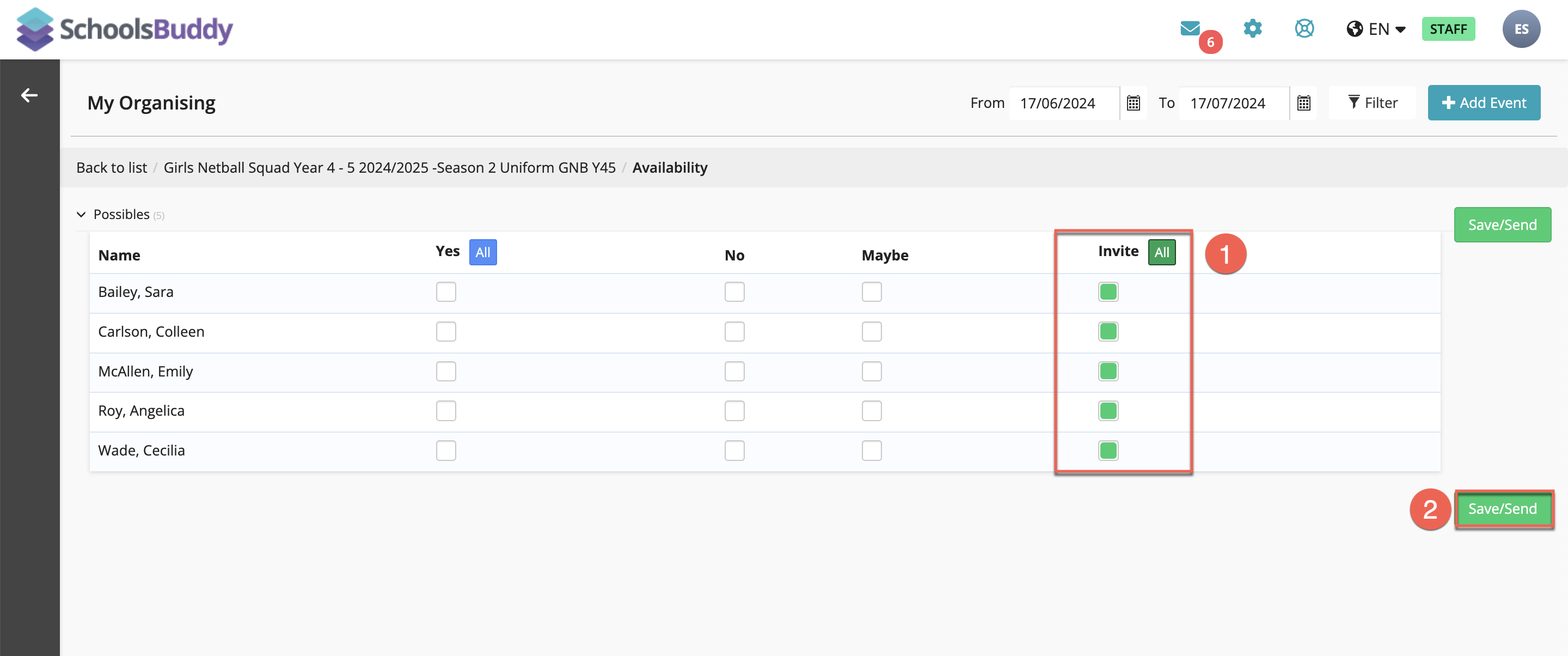The image size is (1568, 656).
Task: Collapse the Possibles section
Action: click(81, 215)
